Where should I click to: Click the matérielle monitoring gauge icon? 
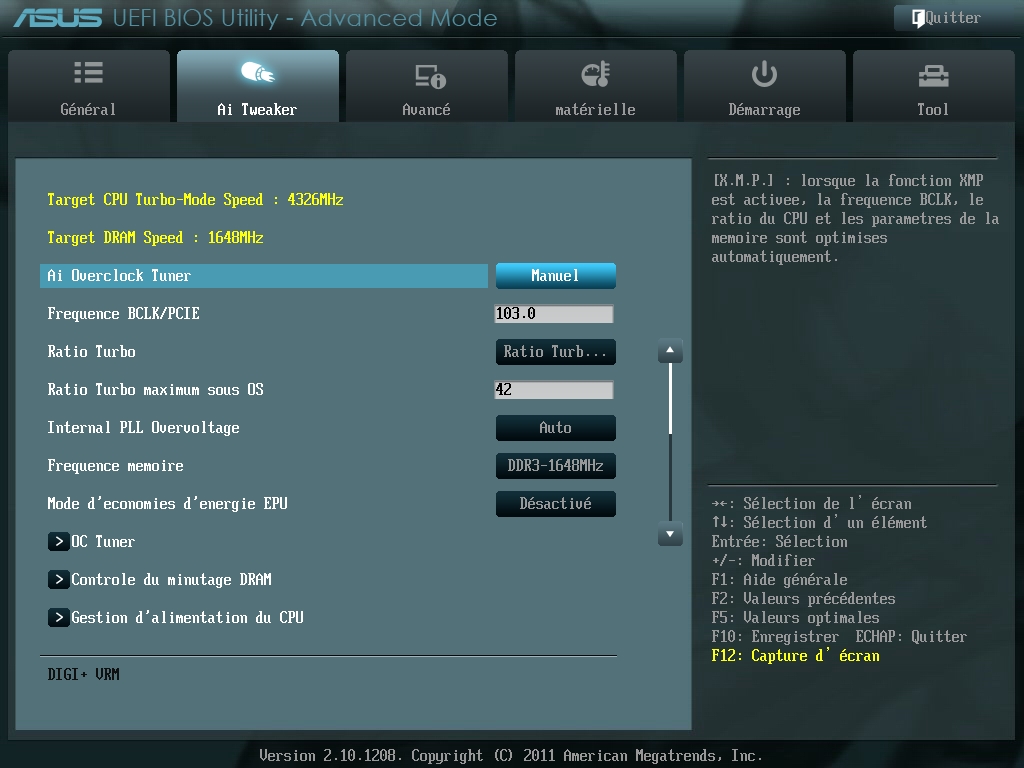[595, 74]
